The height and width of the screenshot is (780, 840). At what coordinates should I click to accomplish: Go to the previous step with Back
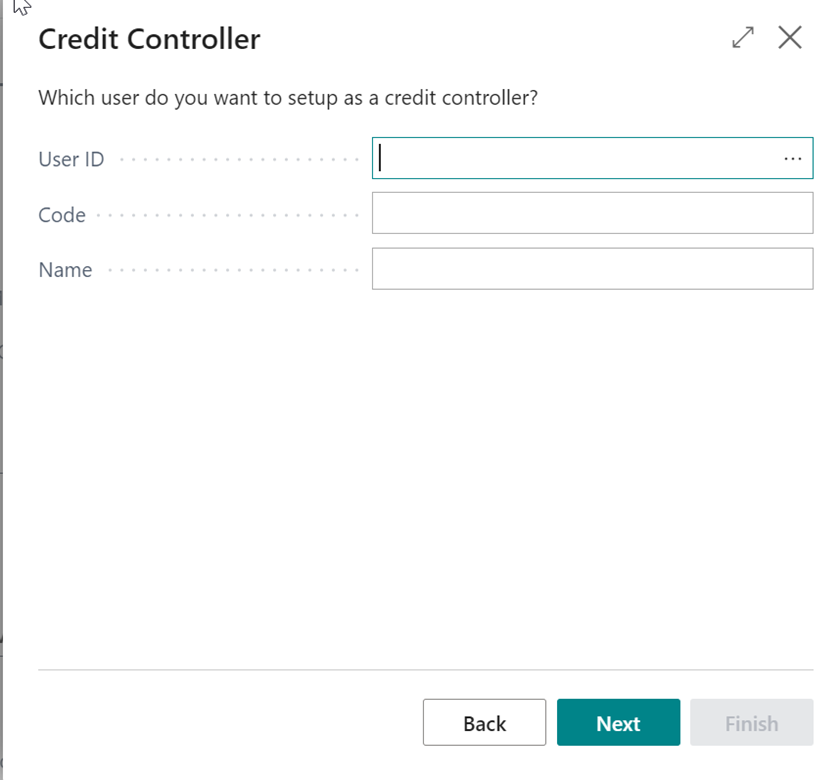coord(484,722)
